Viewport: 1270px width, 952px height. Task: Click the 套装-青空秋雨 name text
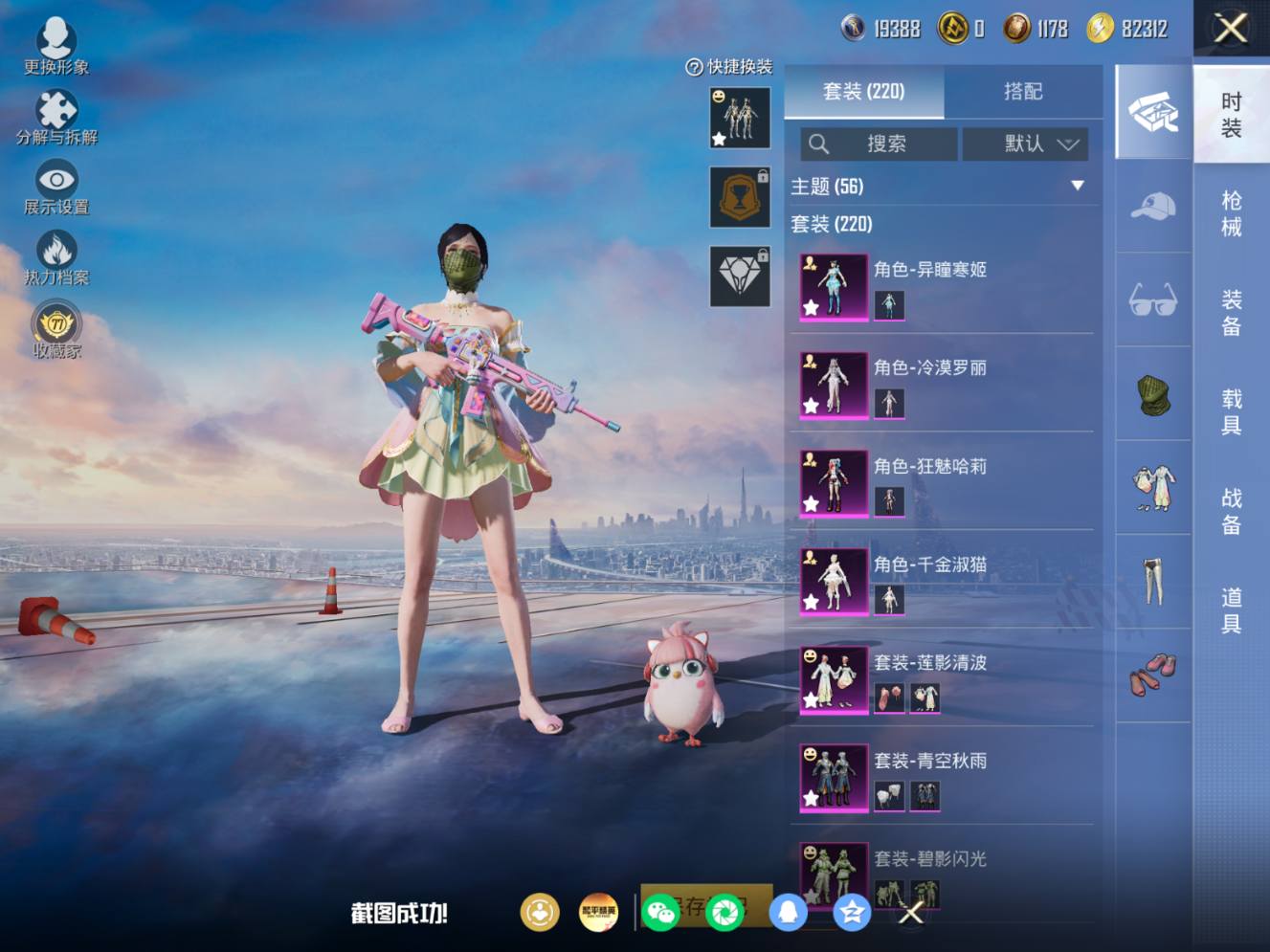click(930, 762)
